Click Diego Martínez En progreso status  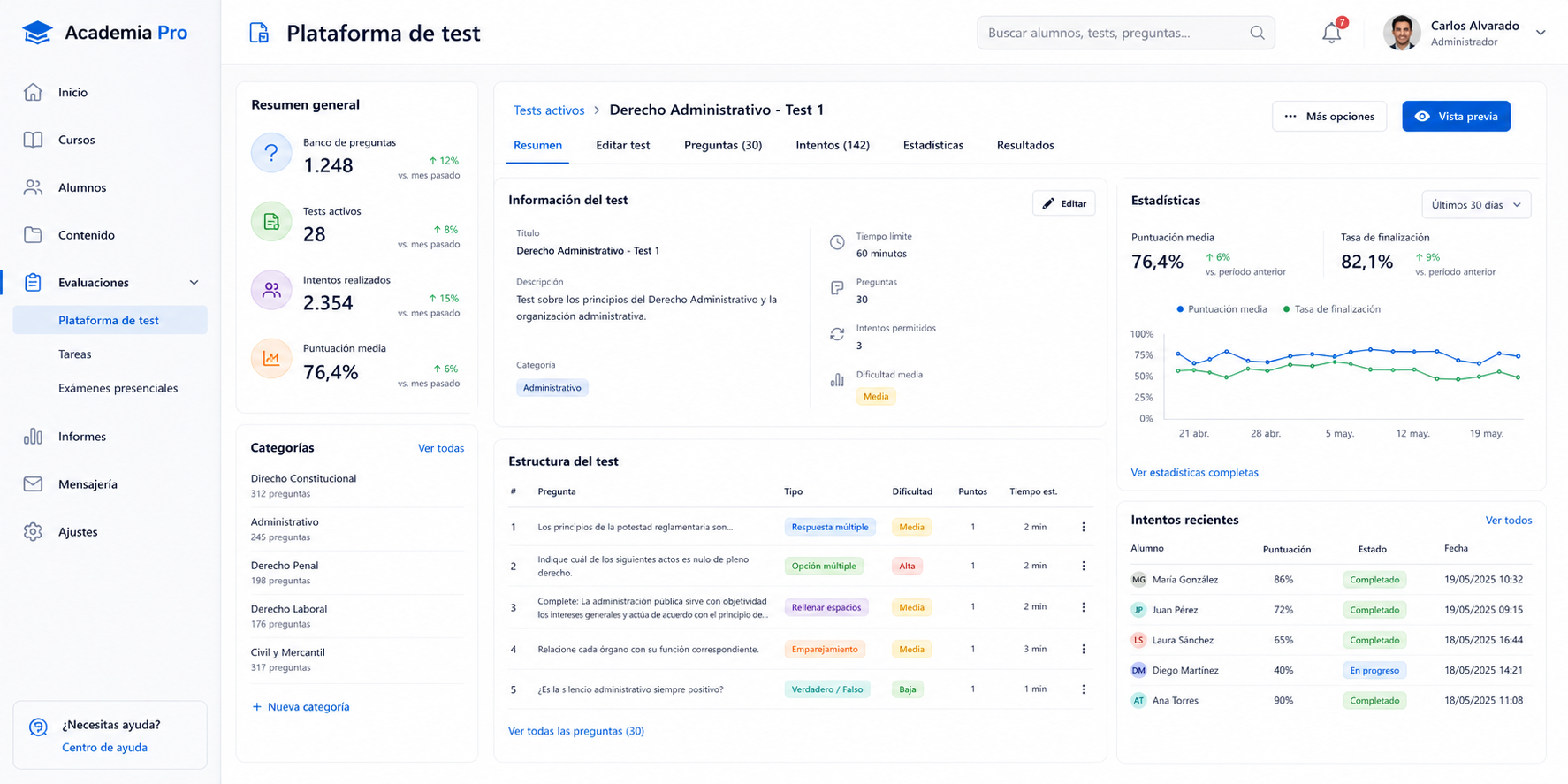point(1374,671)
